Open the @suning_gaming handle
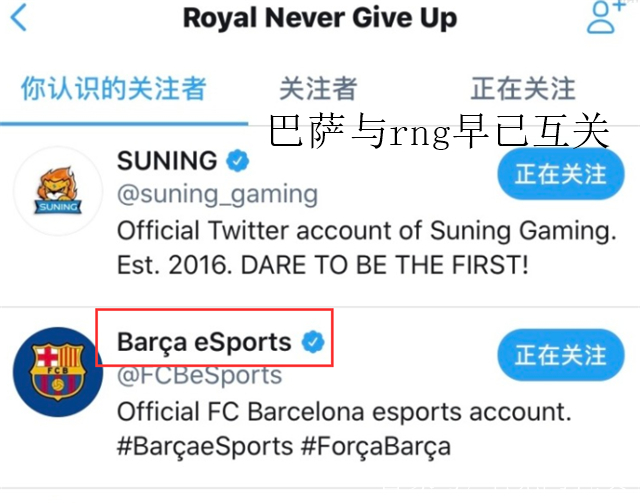This screenshot has width=640, height=503. pos(218,195)
